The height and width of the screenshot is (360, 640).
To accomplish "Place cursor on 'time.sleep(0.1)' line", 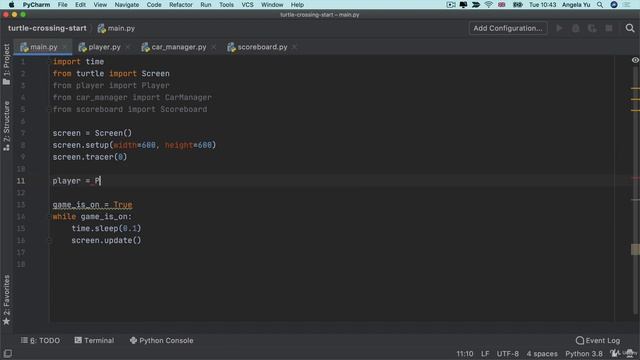I will [106, 229].
